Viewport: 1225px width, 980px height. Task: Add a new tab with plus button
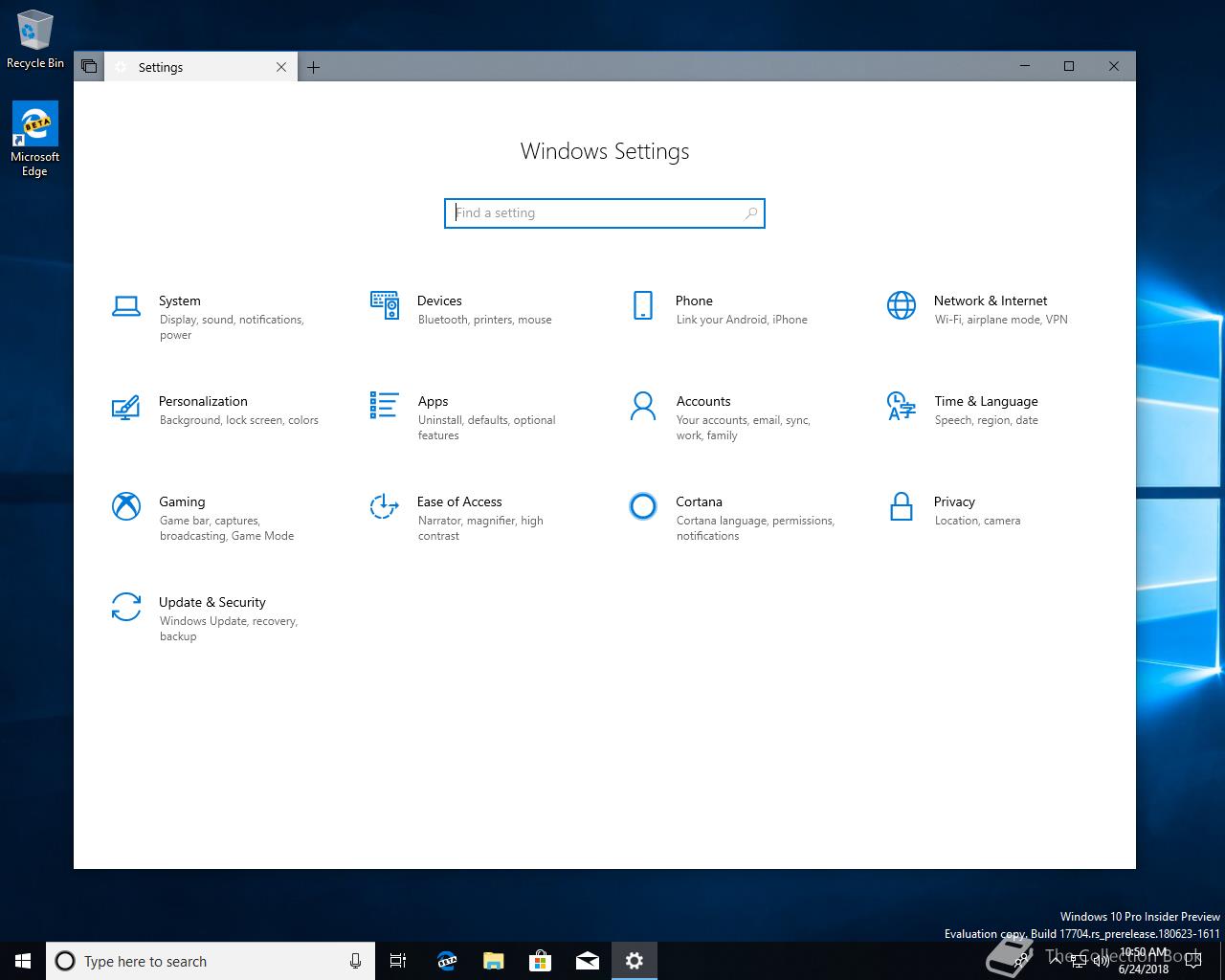click(x=314, y=67)
